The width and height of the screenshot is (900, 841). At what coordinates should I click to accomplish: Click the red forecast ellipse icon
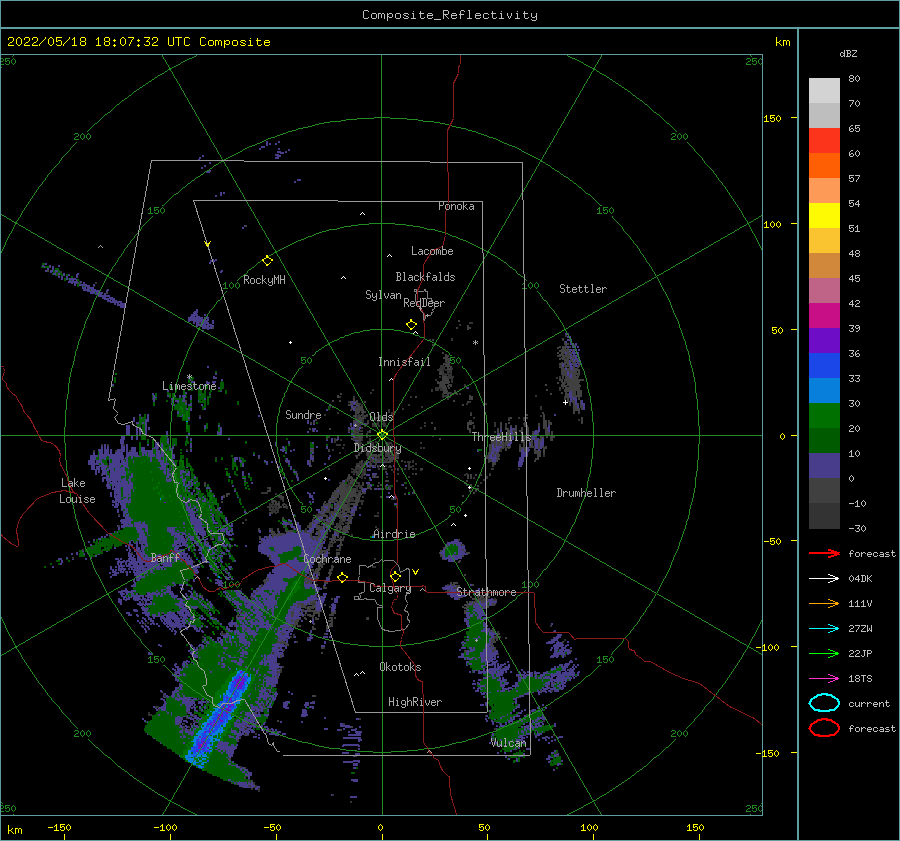824,728
